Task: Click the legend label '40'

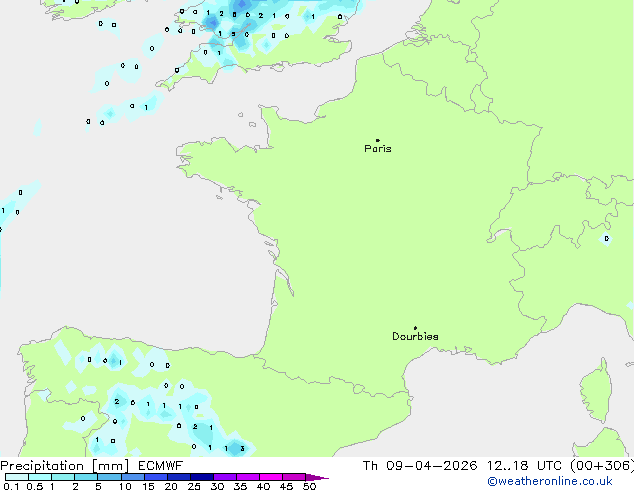Action: coord(263,486)
